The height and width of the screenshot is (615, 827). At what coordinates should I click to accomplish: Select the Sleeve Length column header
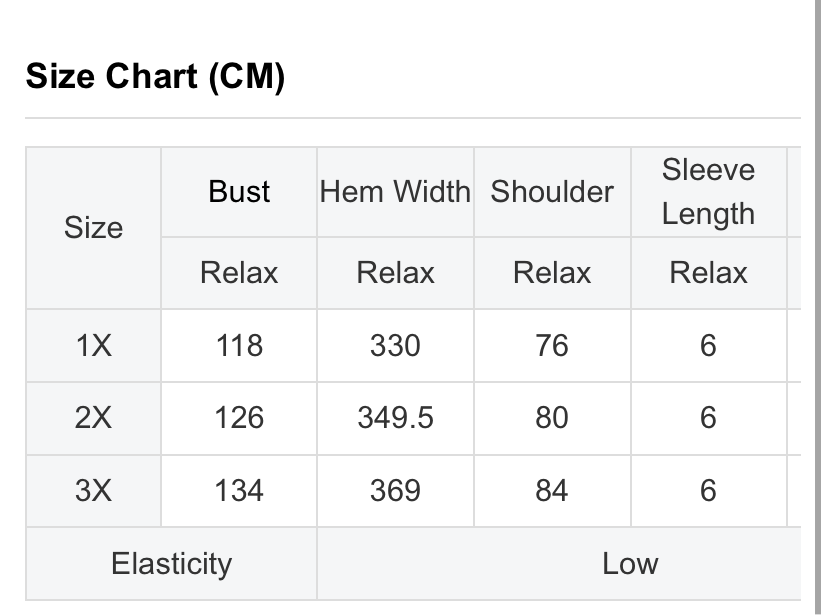point(708,191)
